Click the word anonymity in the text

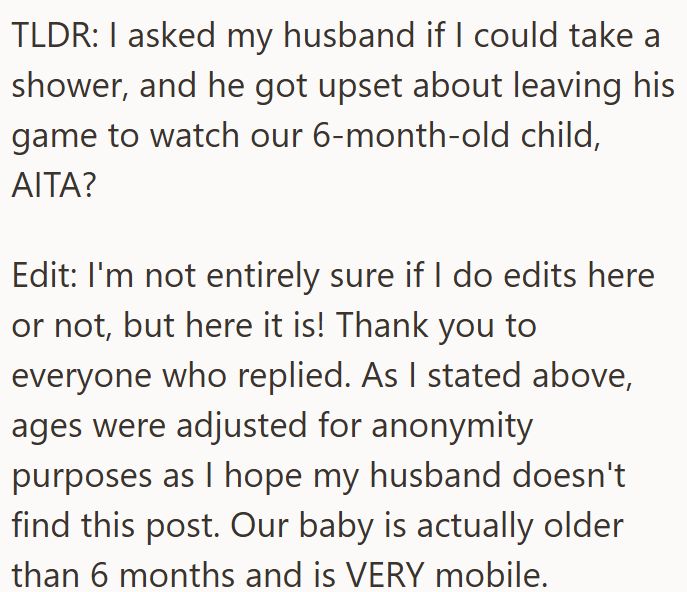[x=452, y=427]
